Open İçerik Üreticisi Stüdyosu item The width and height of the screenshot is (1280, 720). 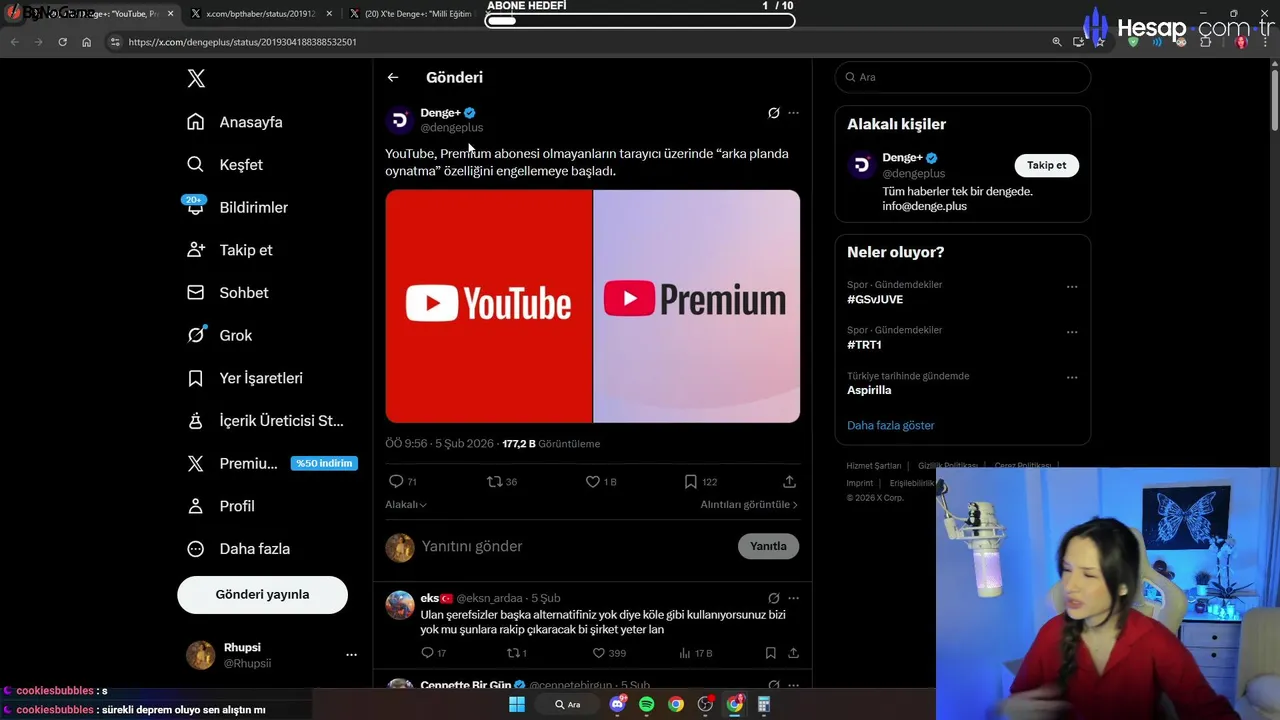(265, 421)
